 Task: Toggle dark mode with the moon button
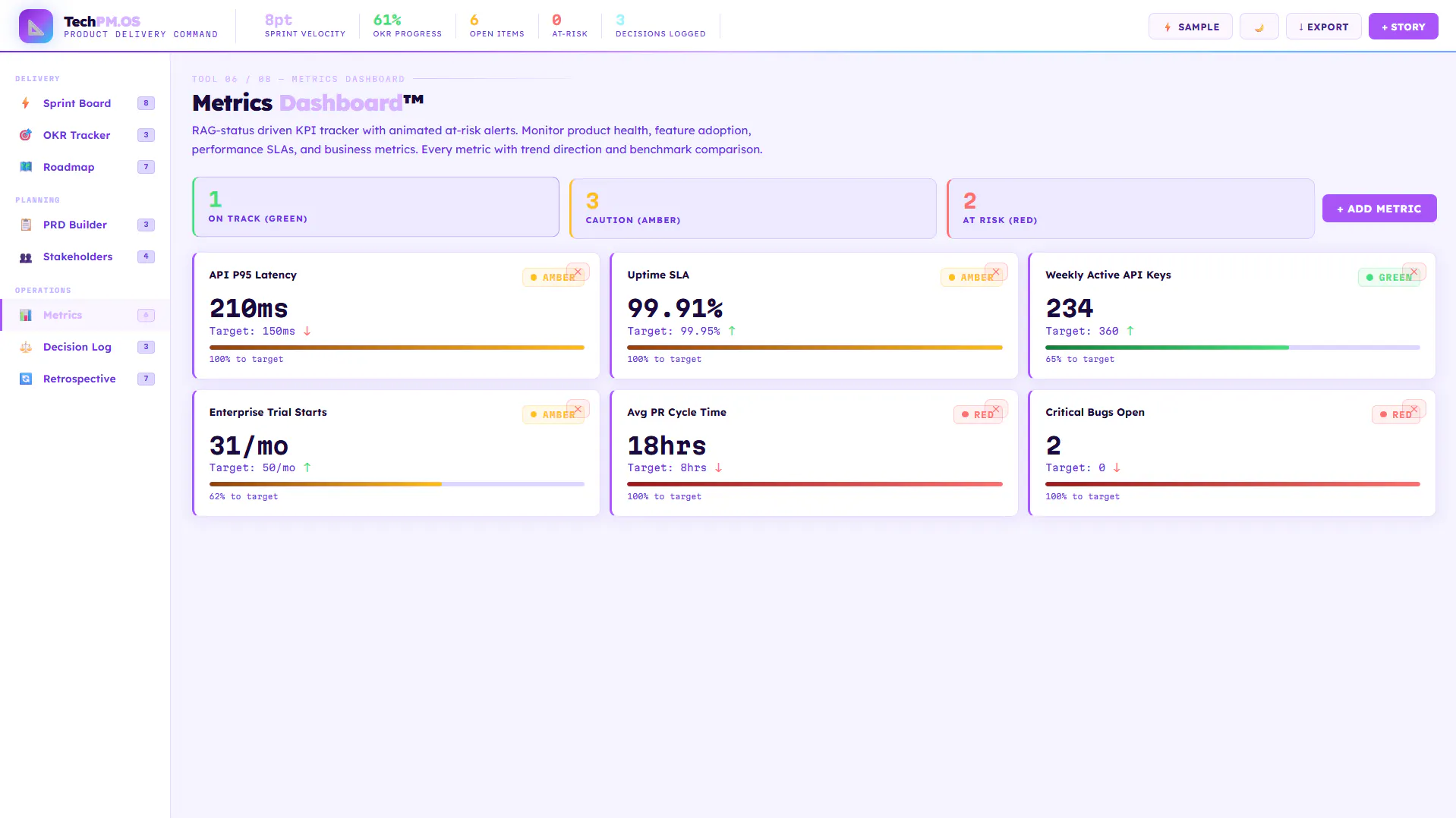[x=1259, y=27]
